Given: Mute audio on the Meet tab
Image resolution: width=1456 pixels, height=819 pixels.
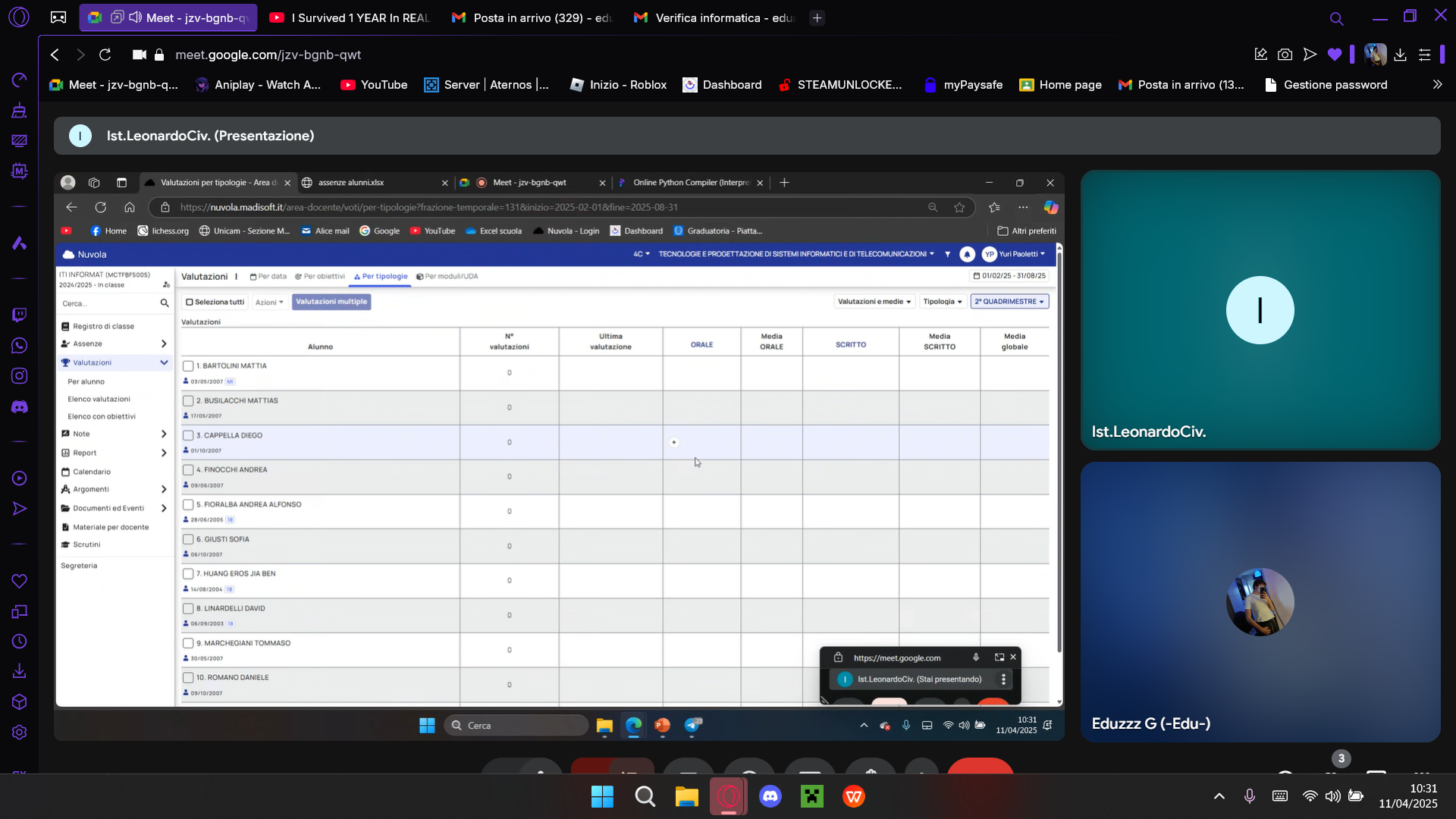Looking at the screenshot, I should click(136, 17).
